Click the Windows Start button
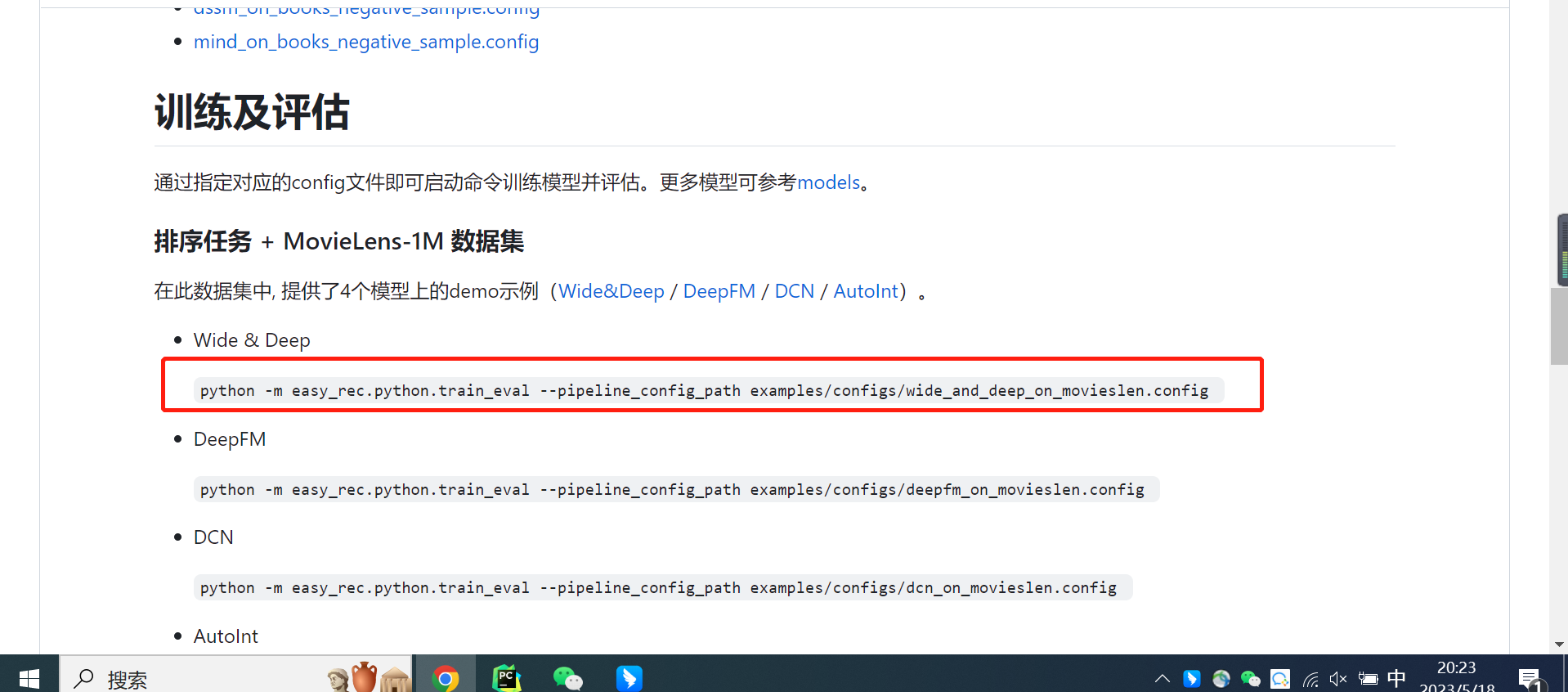1568x692 pixels. [x=29, y=677]
